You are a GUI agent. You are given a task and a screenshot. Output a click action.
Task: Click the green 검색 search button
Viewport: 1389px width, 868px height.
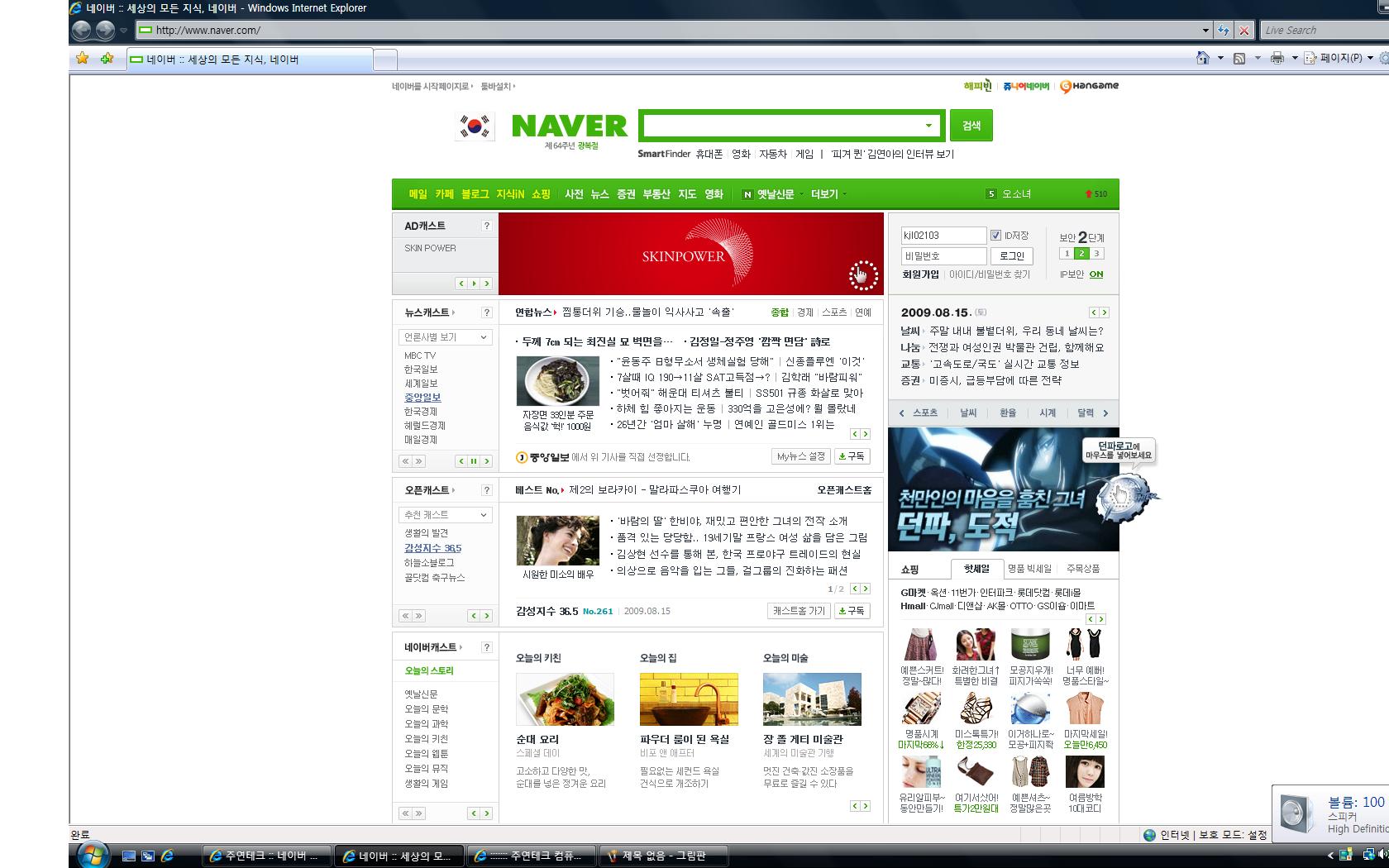click(x=971, y=126)
